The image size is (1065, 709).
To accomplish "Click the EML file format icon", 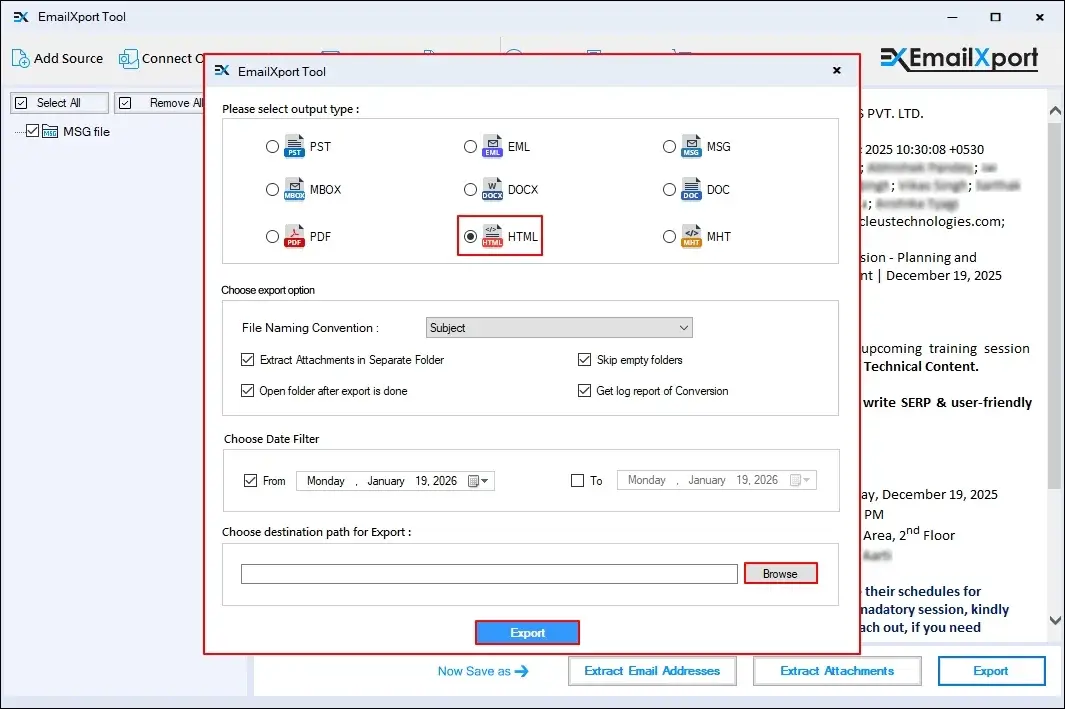I will (493, 147).
